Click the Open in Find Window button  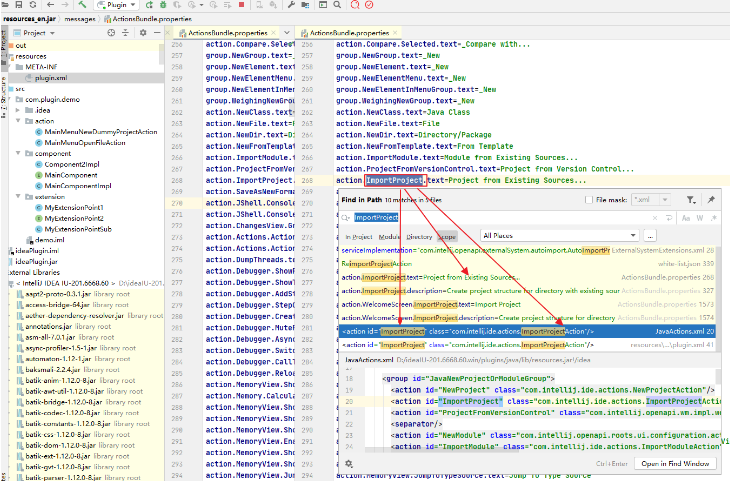675,464
